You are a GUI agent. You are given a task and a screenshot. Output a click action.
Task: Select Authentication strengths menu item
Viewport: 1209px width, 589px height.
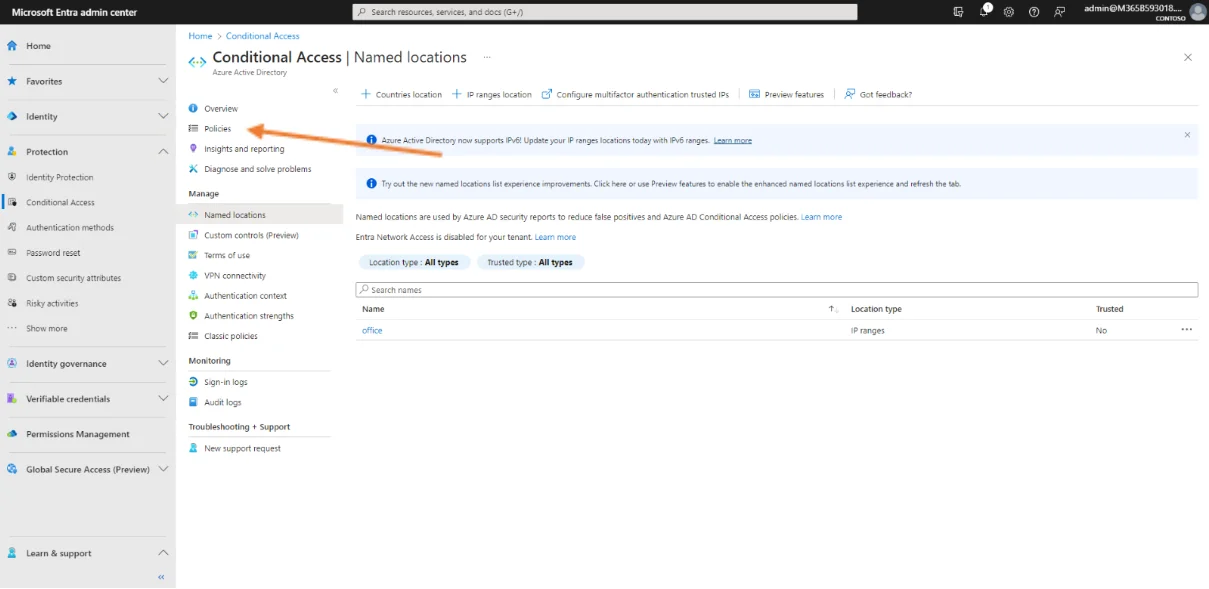pyautogui.click(x=248, y=316)
